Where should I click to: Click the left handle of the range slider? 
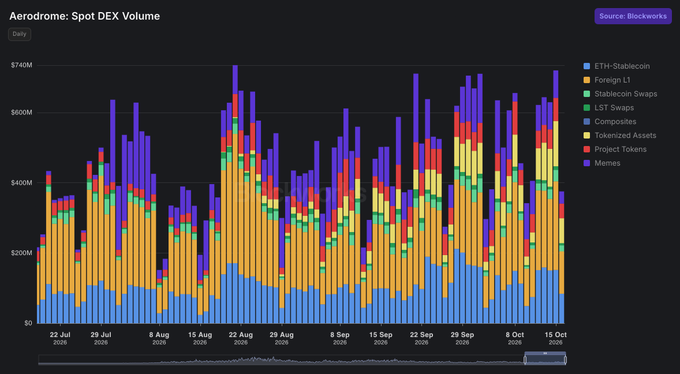(x=525, y=360)
